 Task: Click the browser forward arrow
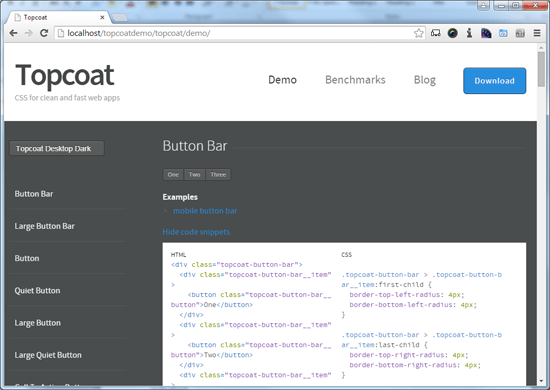29,33
